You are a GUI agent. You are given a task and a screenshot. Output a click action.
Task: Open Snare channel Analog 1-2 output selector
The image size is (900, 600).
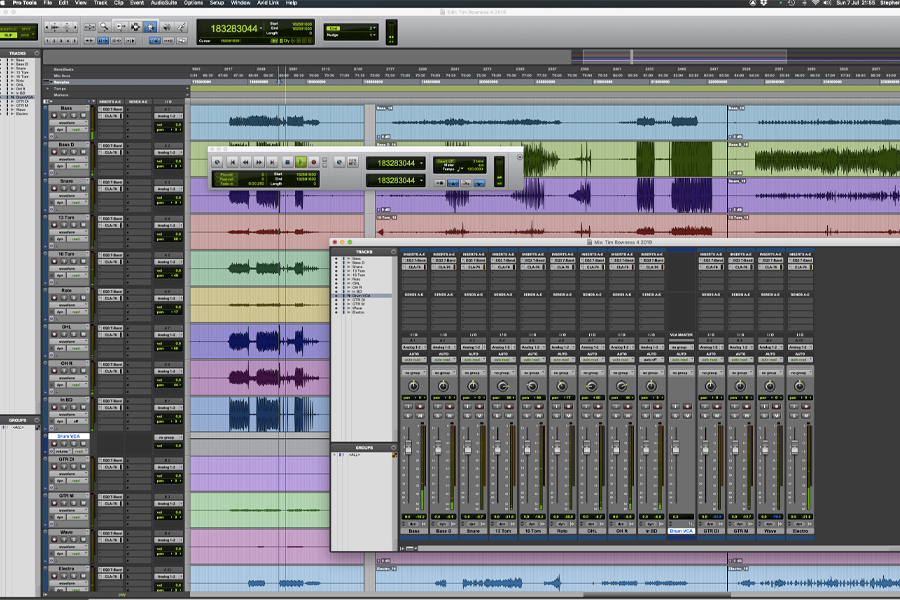click(473, 347)
